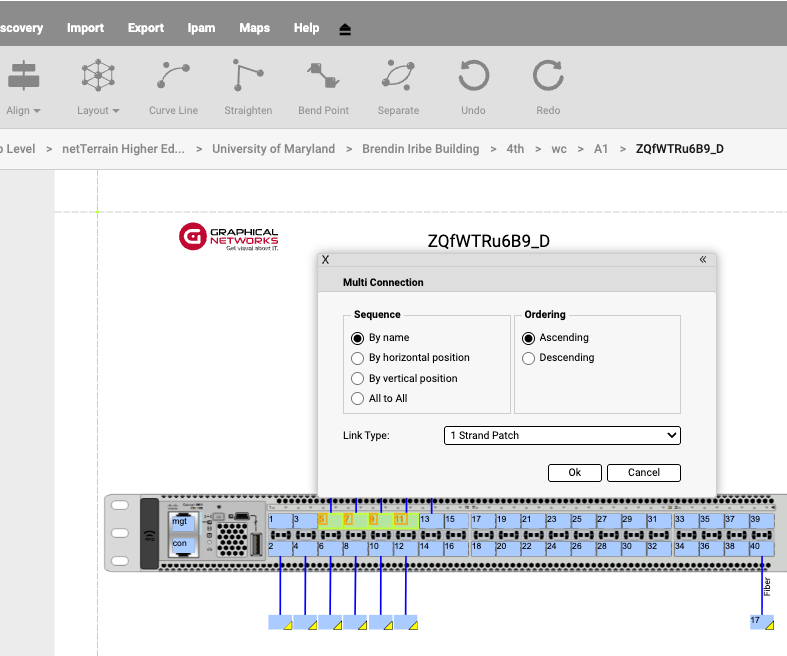The height and width of the screenshot is (656, 787).
Task: Click the Bend Point tool icon
Action: point(323,76)
